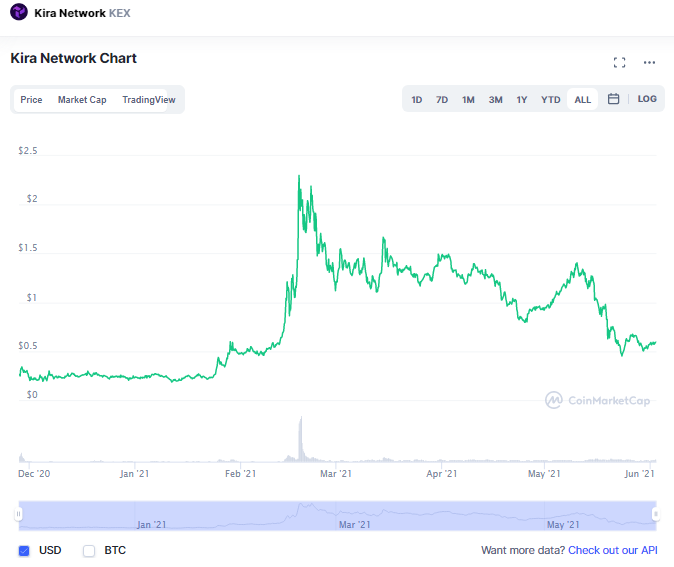The height and width of the screenshot is (567, 674).
Task: Select the 3M time range
Action: (496, 100)
